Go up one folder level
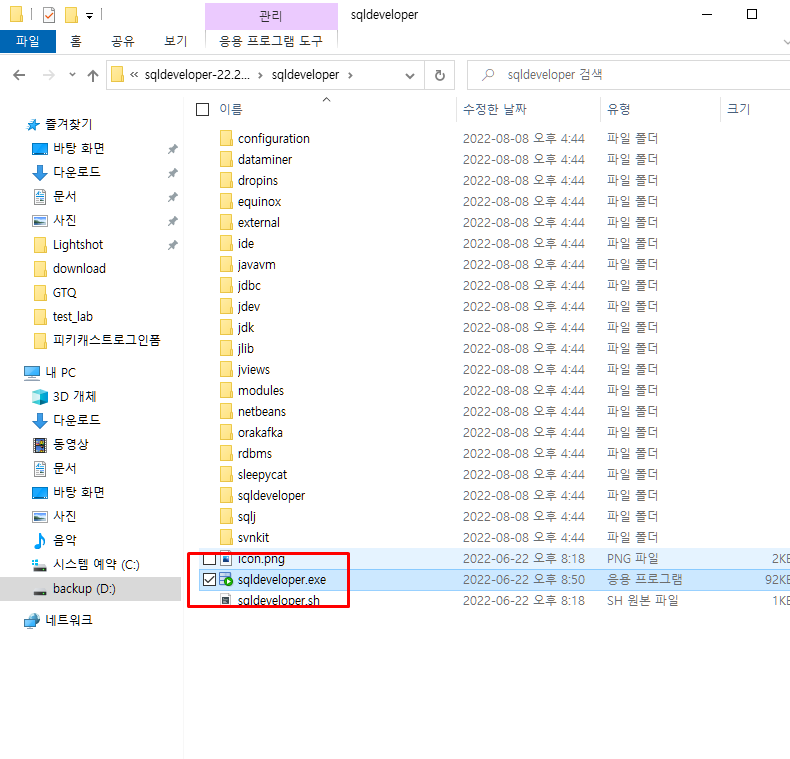The image size is (790, 759). (x=93, y=75)
